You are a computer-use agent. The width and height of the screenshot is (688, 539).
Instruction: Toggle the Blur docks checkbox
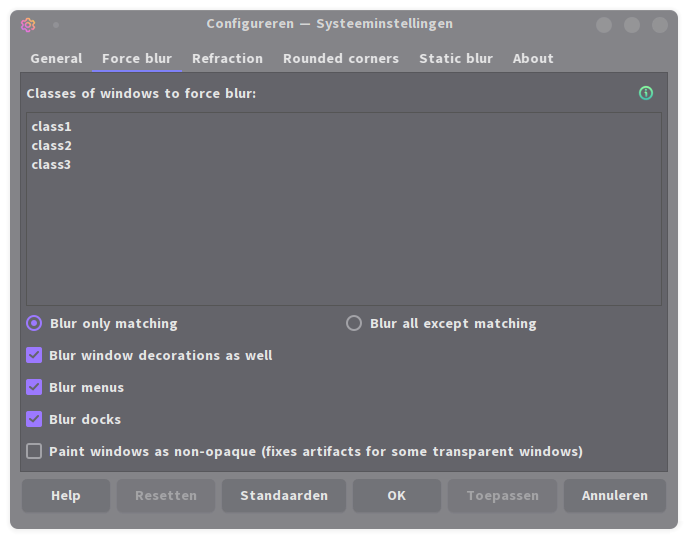tap(34, 419)
